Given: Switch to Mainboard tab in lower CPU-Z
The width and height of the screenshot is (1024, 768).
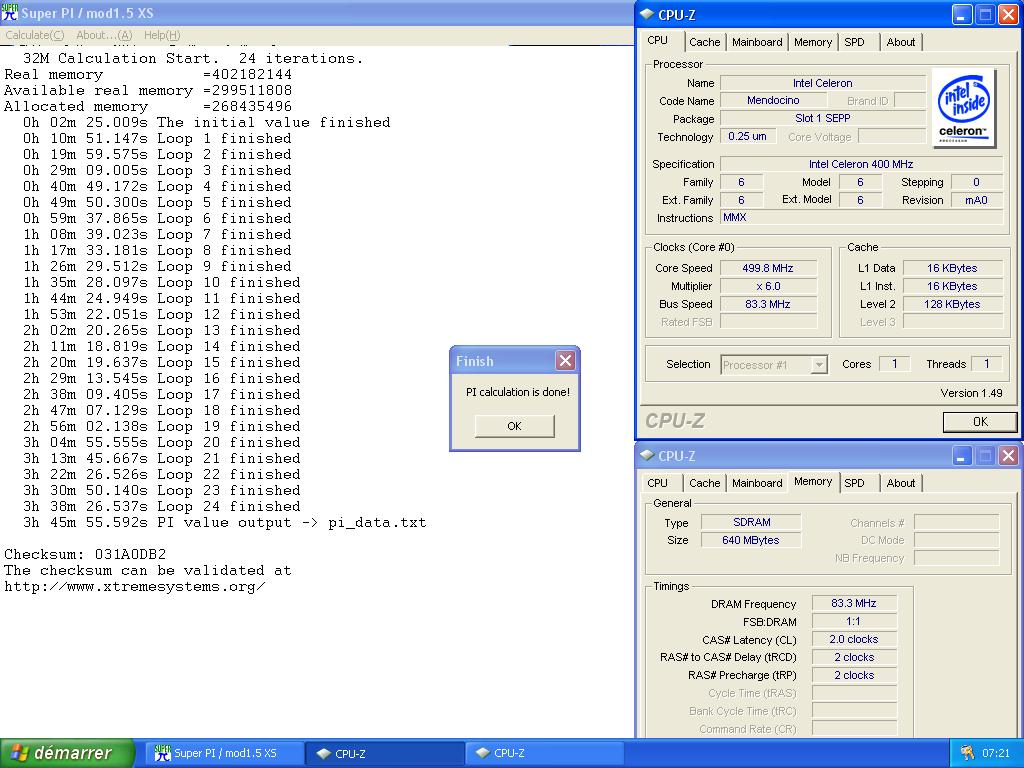Looking at the screenshot, I should click(757, 483).
